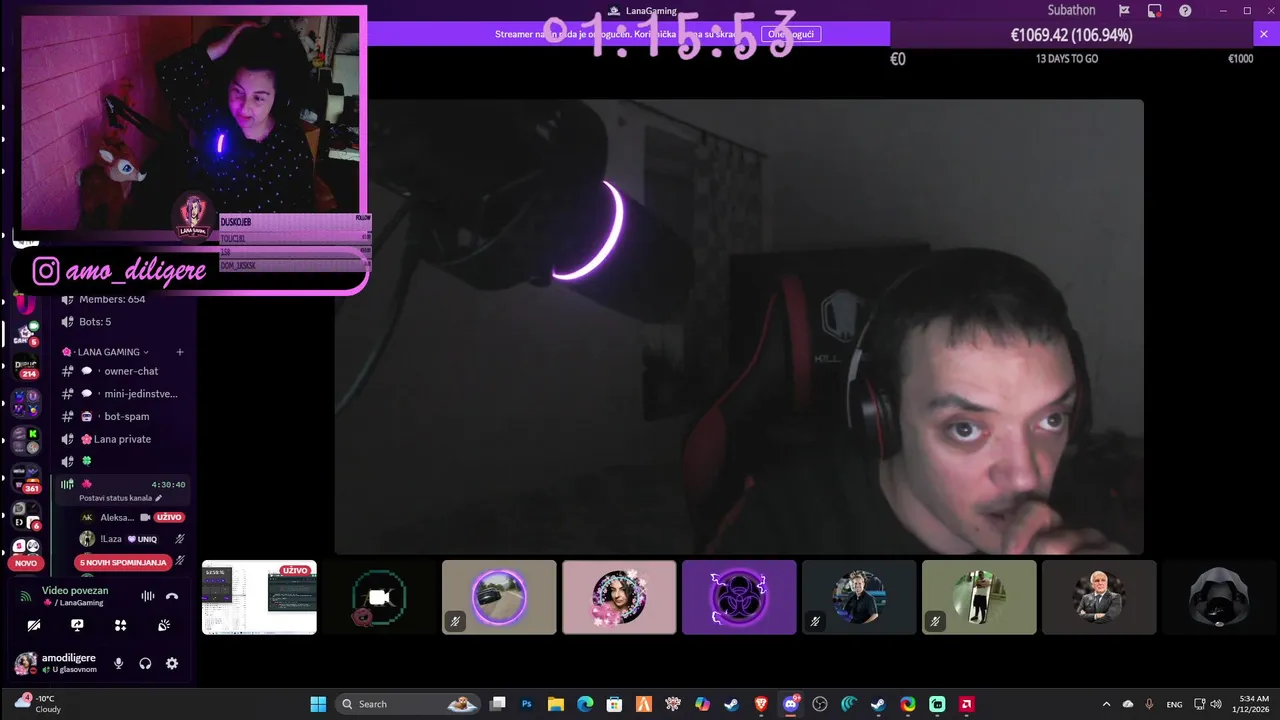The height and width of the screenshot is (720, 1280).
Task: Select Aleksa... user in voice channel
Action: (116, 517)
